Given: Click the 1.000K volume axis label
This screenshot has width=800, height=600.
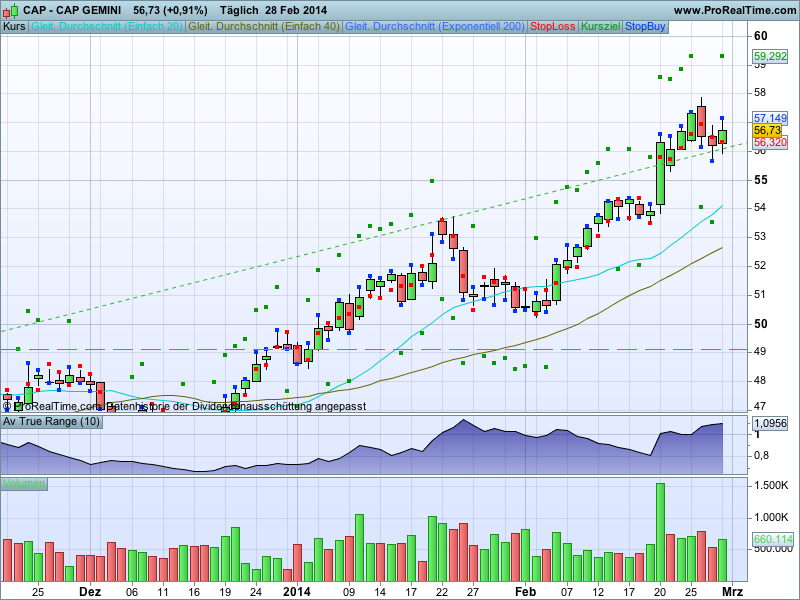Looking at the screenshot, I should [x=771, y=517].
